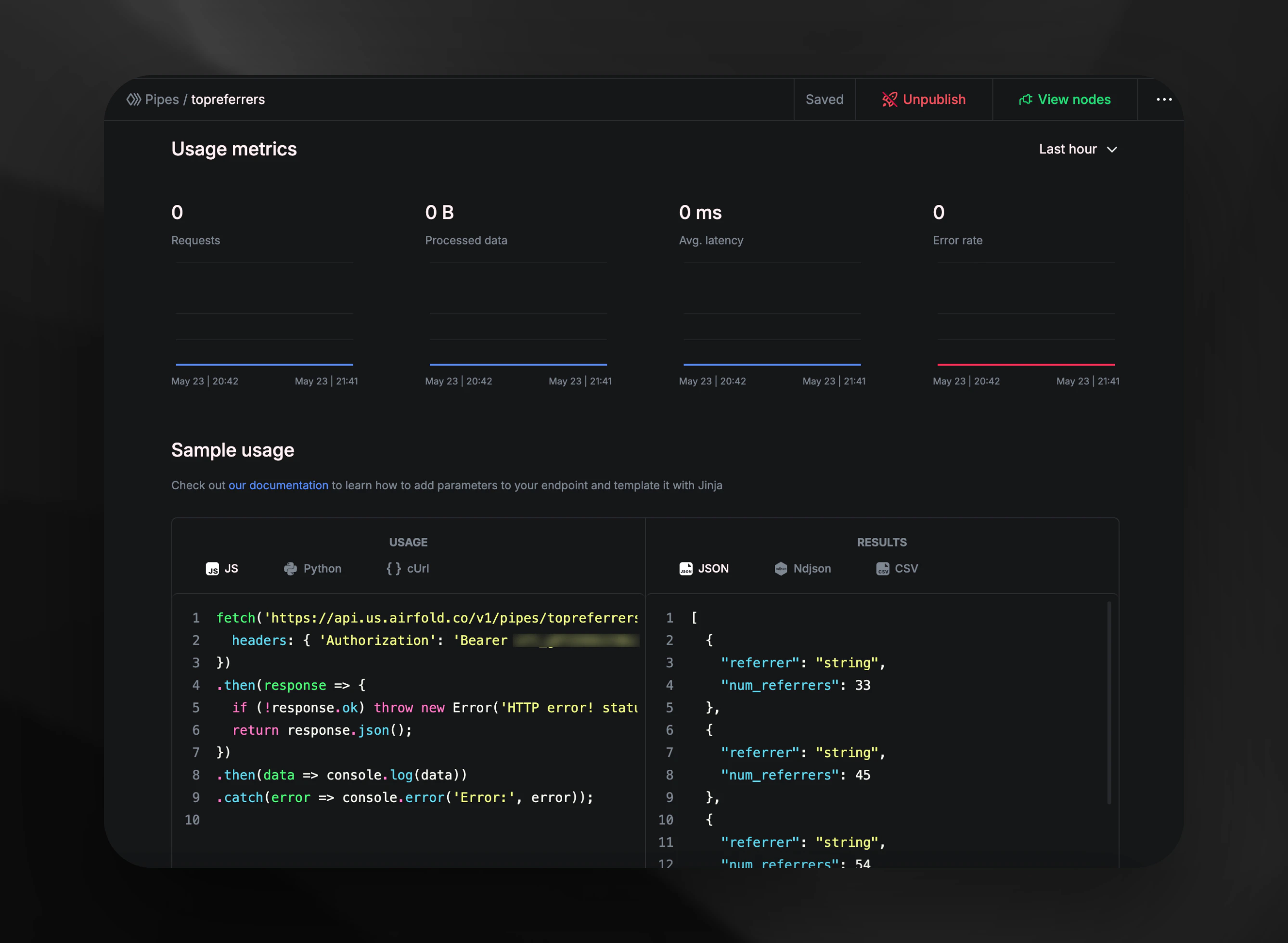Click the Unpublish rocket icon
The height and width of the screenshot is (943, 1288).
click(x=889, y=99)
